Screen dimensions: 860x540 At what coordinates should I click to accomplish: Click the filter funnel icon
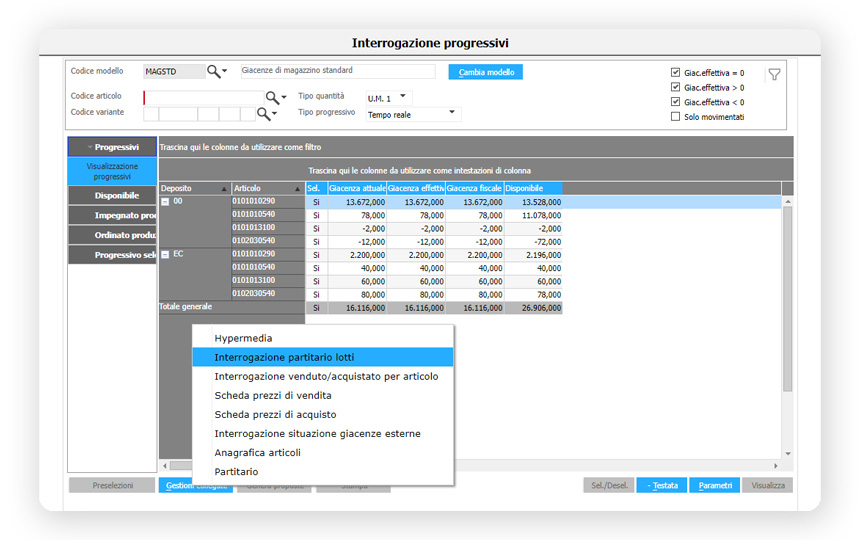(x=774, y=75)
